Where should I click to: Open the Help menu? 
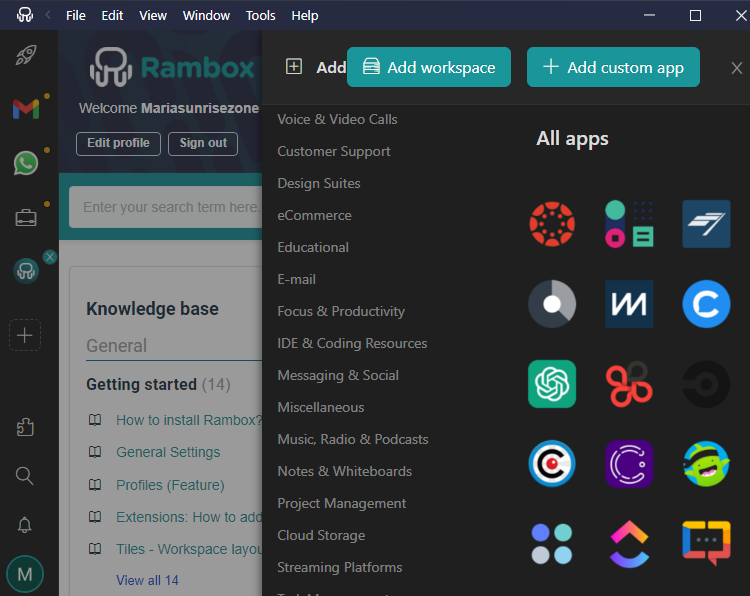[x=305, y=15]
